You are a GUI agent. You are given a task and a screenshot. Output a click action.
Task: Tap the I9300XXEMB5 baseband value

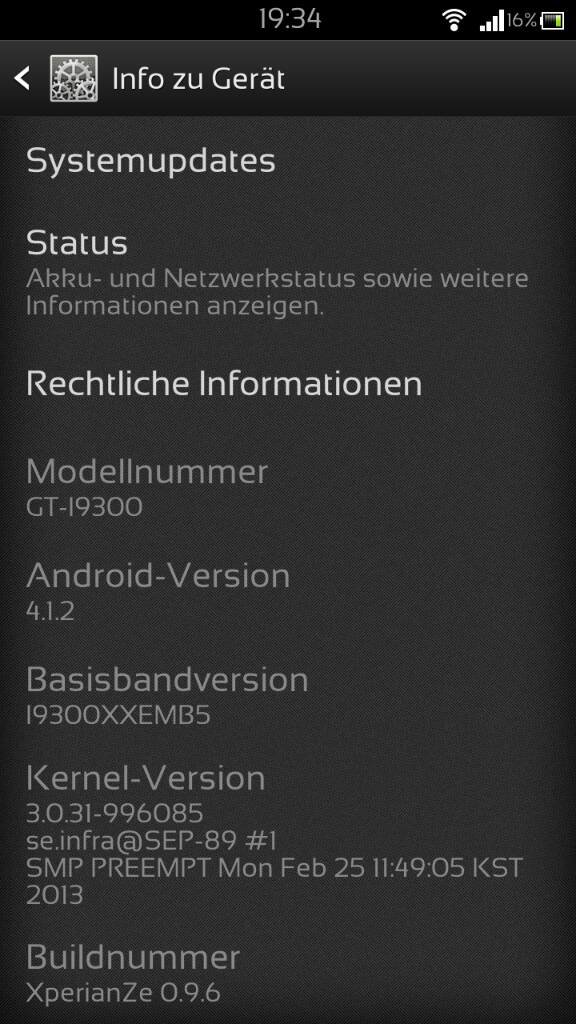[118, 716]
